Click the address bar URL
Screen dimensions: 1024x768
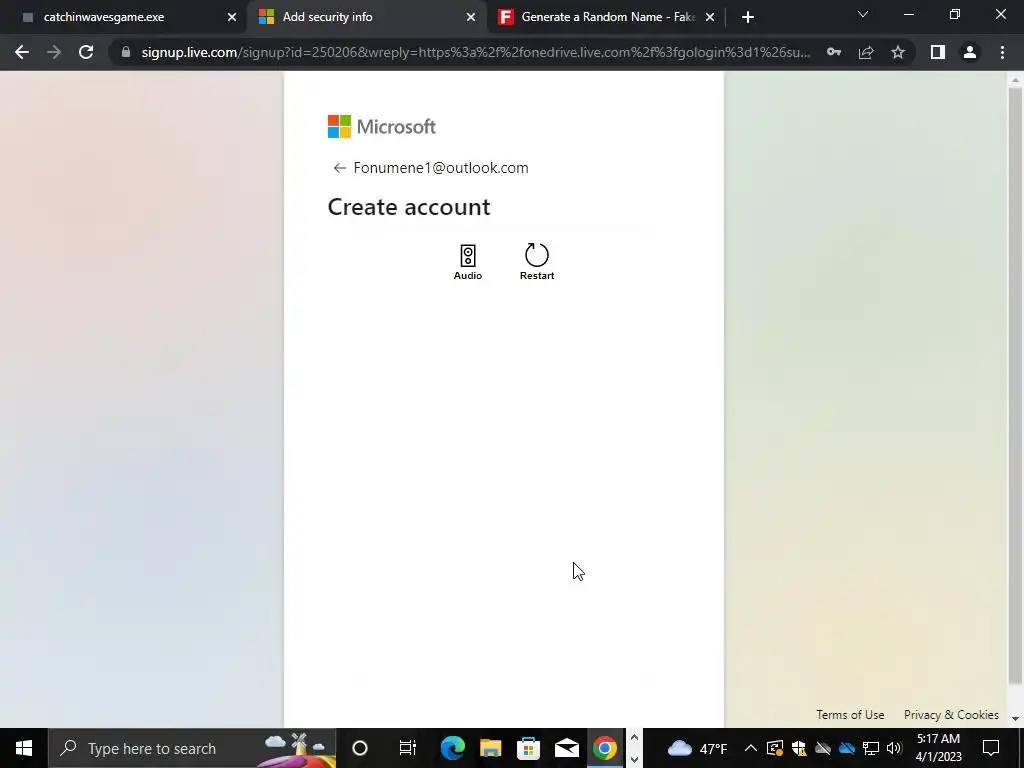[x=476, y=52]
